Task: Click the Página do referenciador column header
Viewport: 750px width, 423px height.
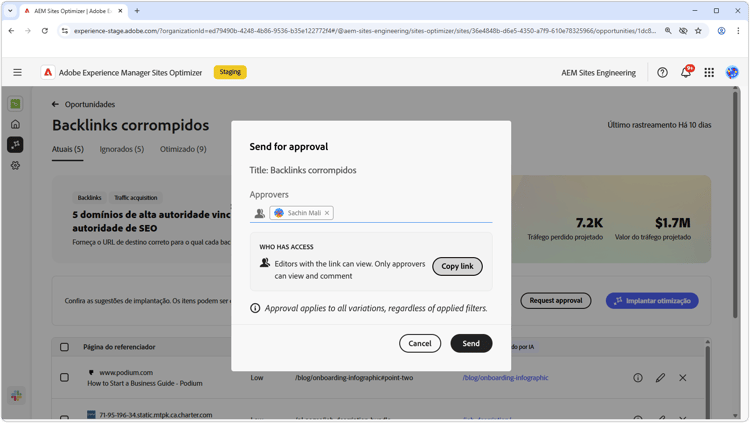Action: click(x=119, y=347)
